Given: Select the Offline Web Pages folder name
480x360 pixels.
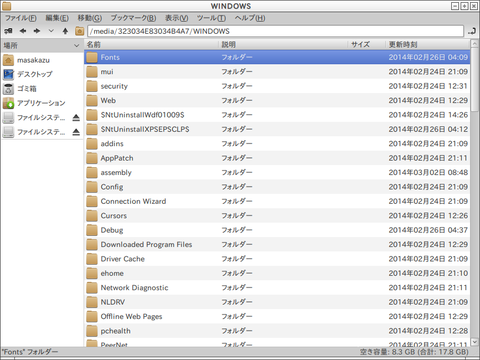Looking at the screenshot, I should coord(131,317).
